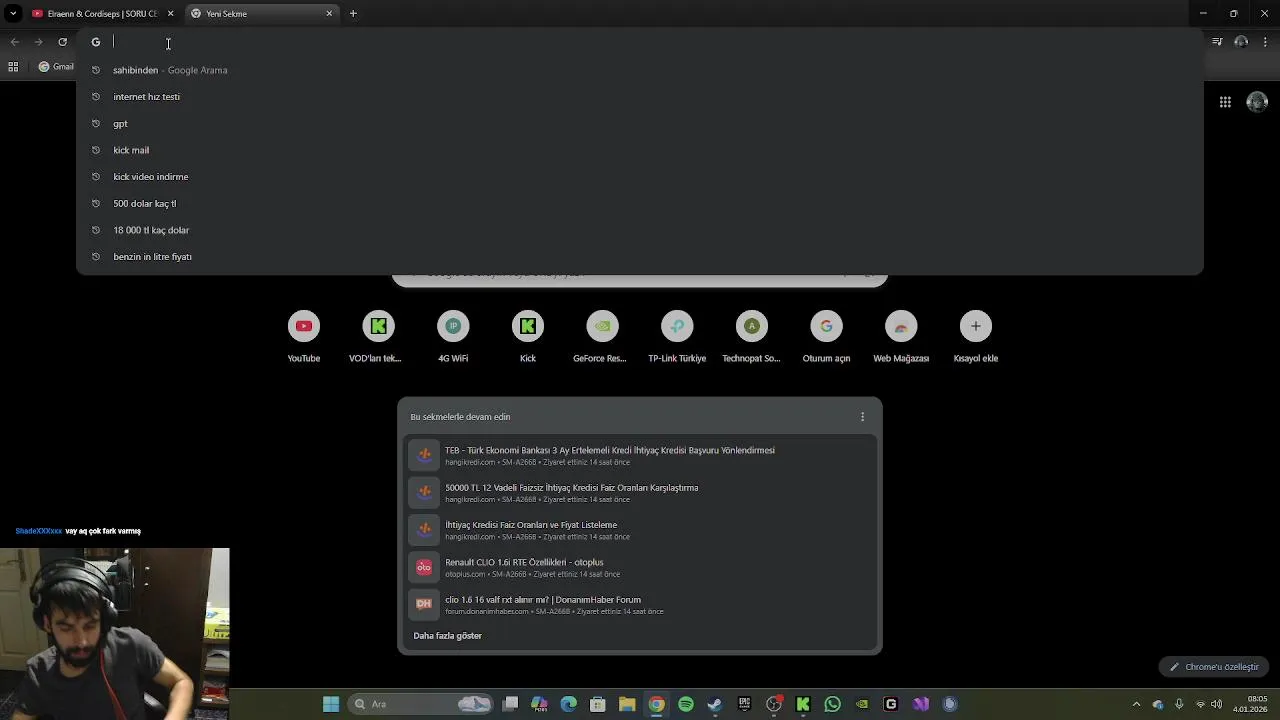Open Renault CLIO 1.6i RTE Özellikleri entry

[x=640, y=567]
